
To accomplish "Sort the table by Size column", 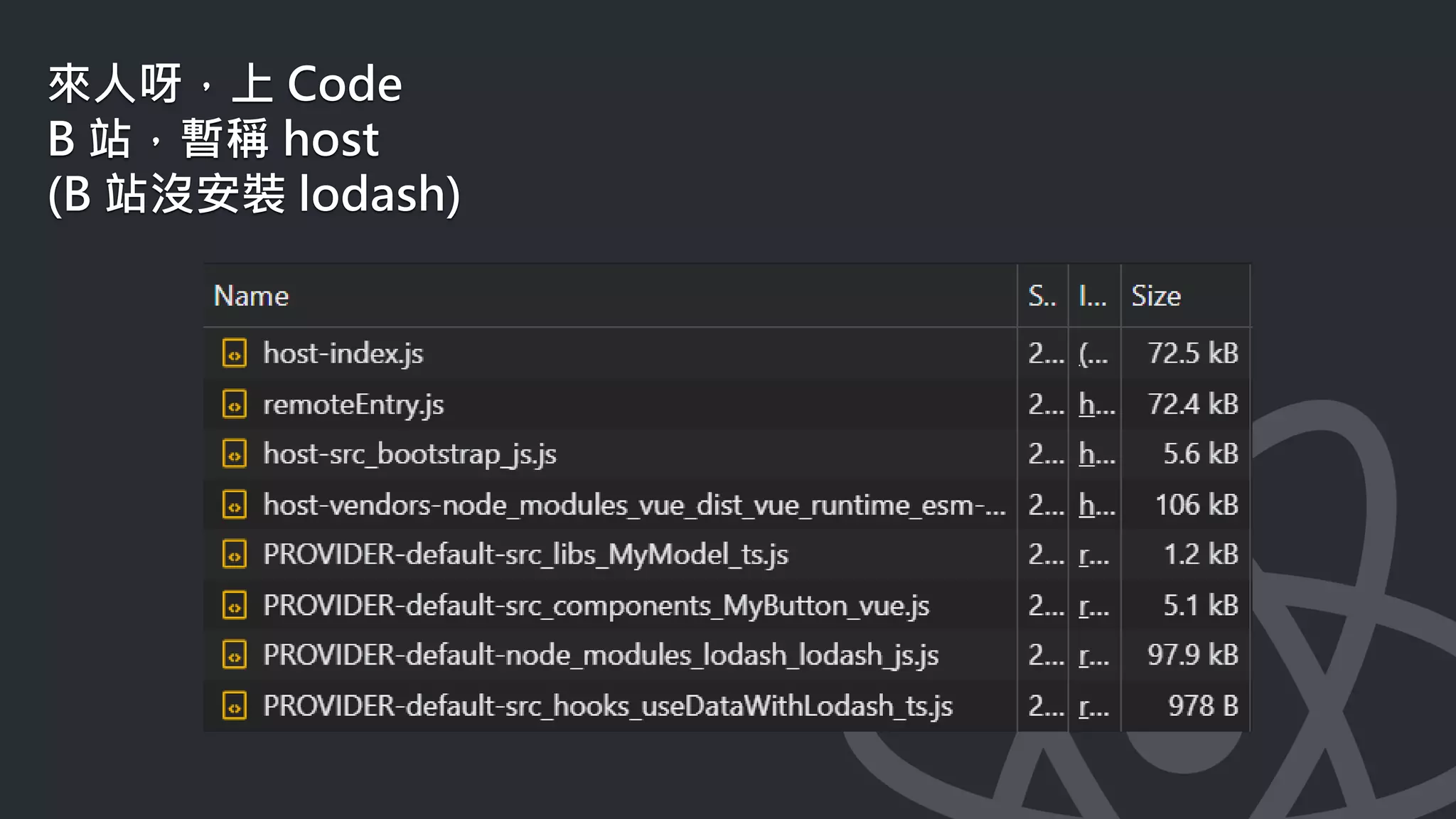I will 1156,296.
